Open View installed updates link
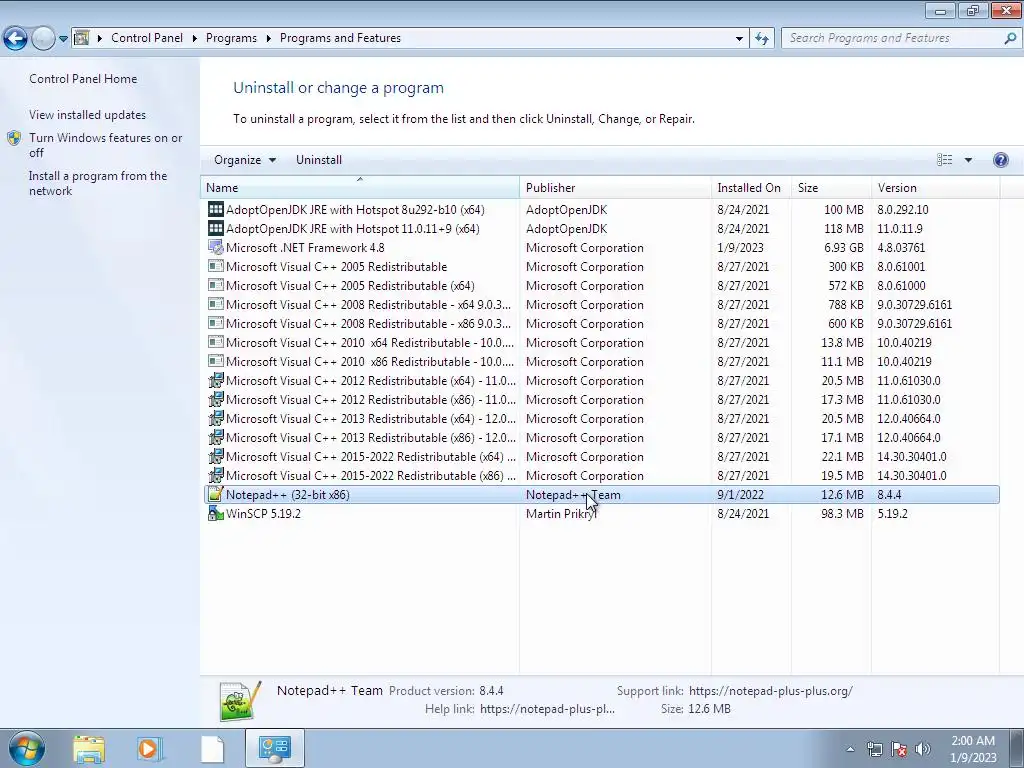Viewport: 1024px width, 768px height. pyautogui.click(x=88, y=115)
